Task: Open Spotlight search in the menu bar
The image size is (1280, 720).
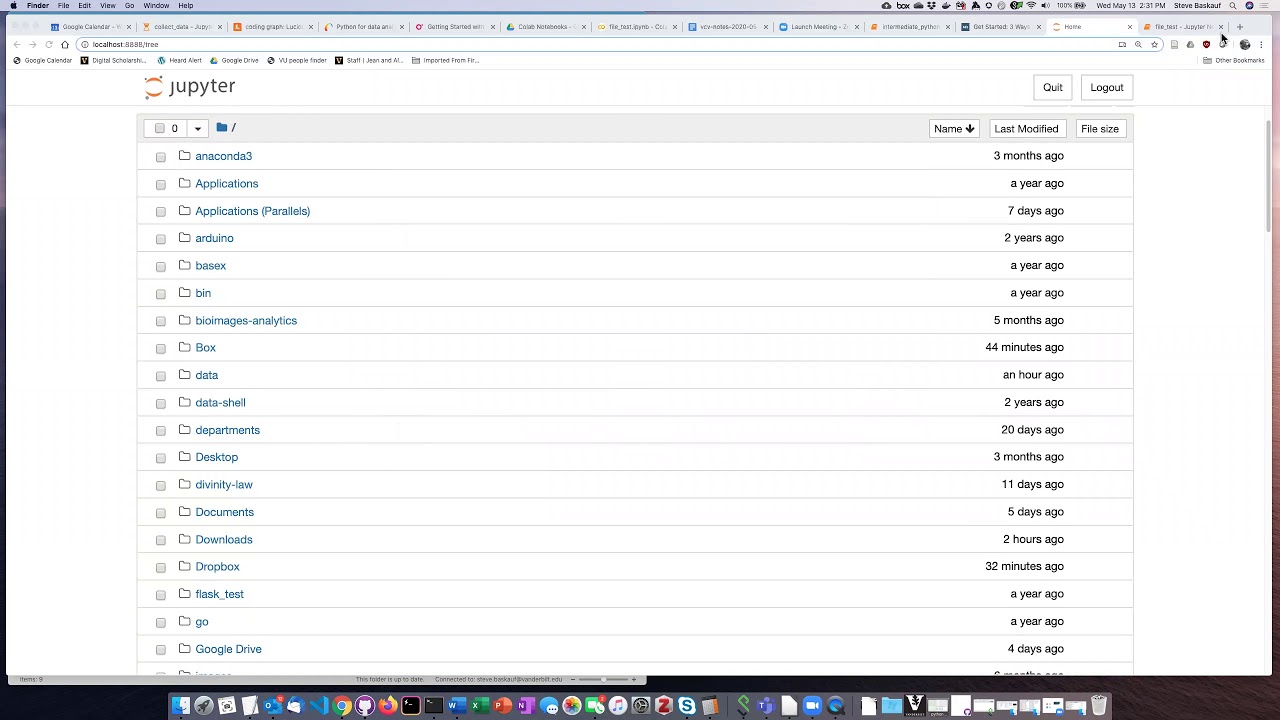Action: (1233, 5)
